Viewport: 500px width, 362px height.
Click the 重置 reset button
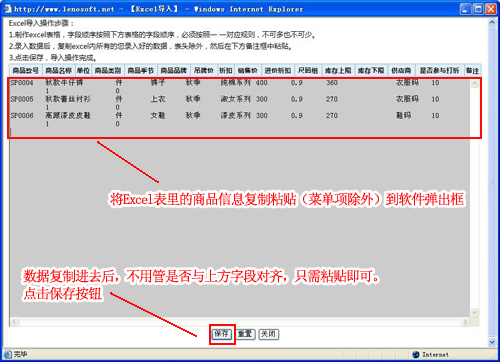pos(245,334)
